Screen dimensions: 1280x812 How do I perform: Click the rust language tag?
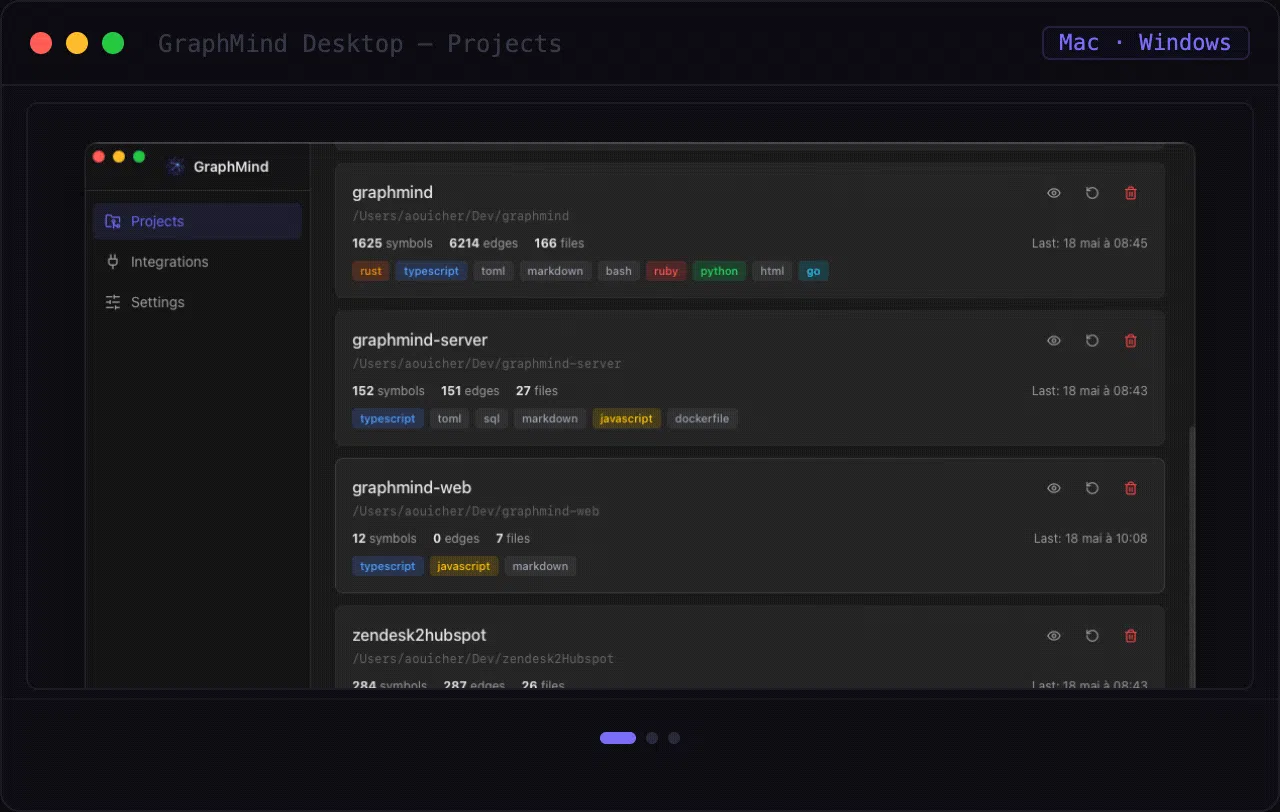(371, 271)
